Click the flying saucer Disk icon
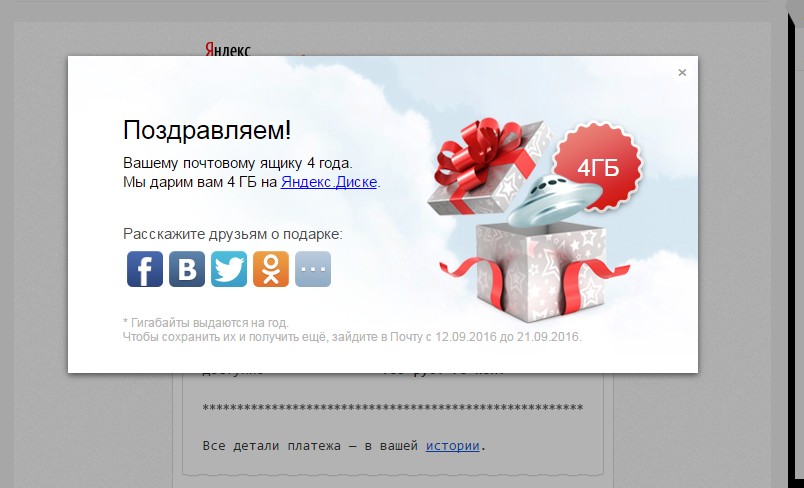 [554, 199]
